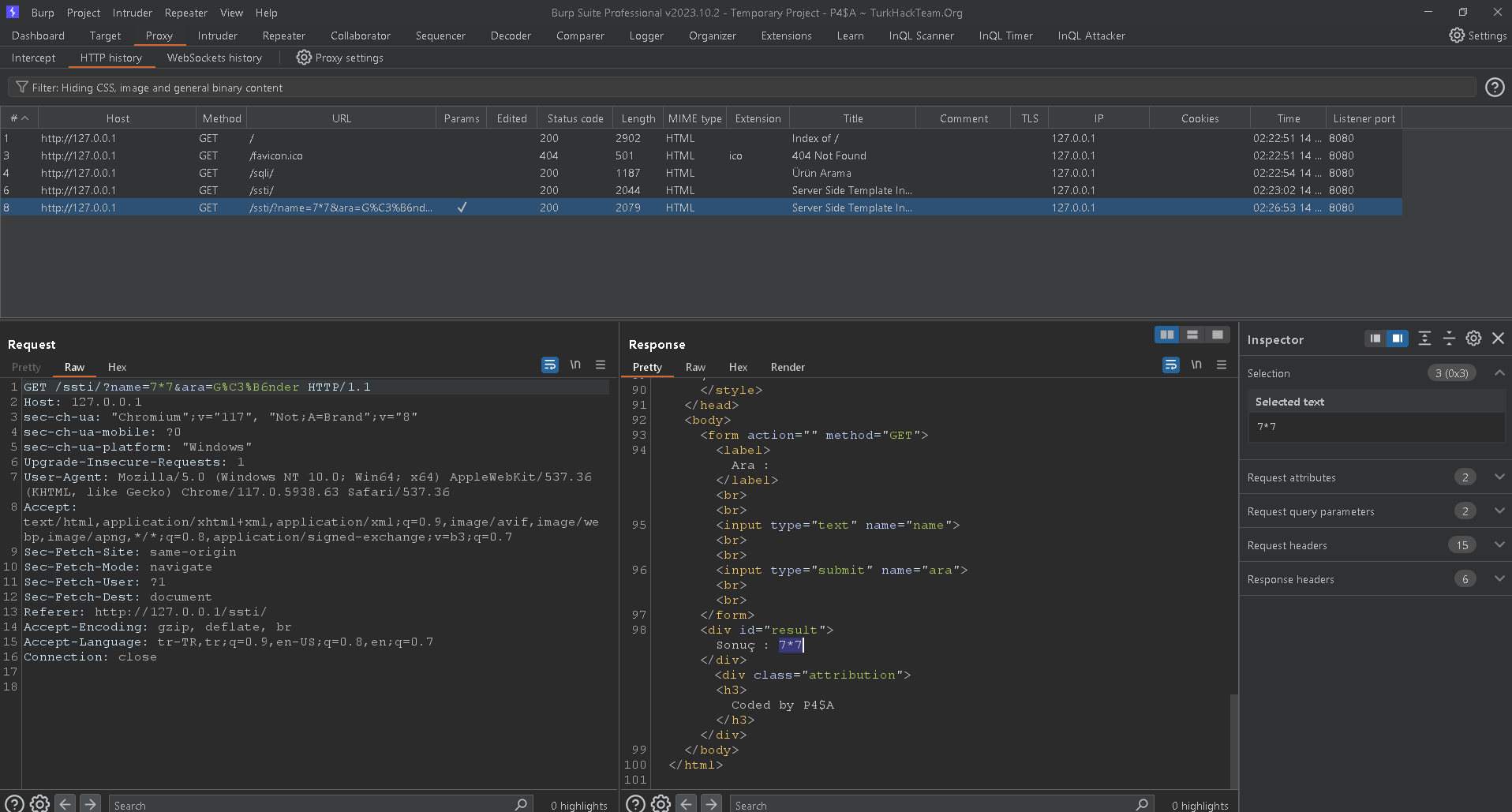Expand Request query parameters section

click(1499, 511)
